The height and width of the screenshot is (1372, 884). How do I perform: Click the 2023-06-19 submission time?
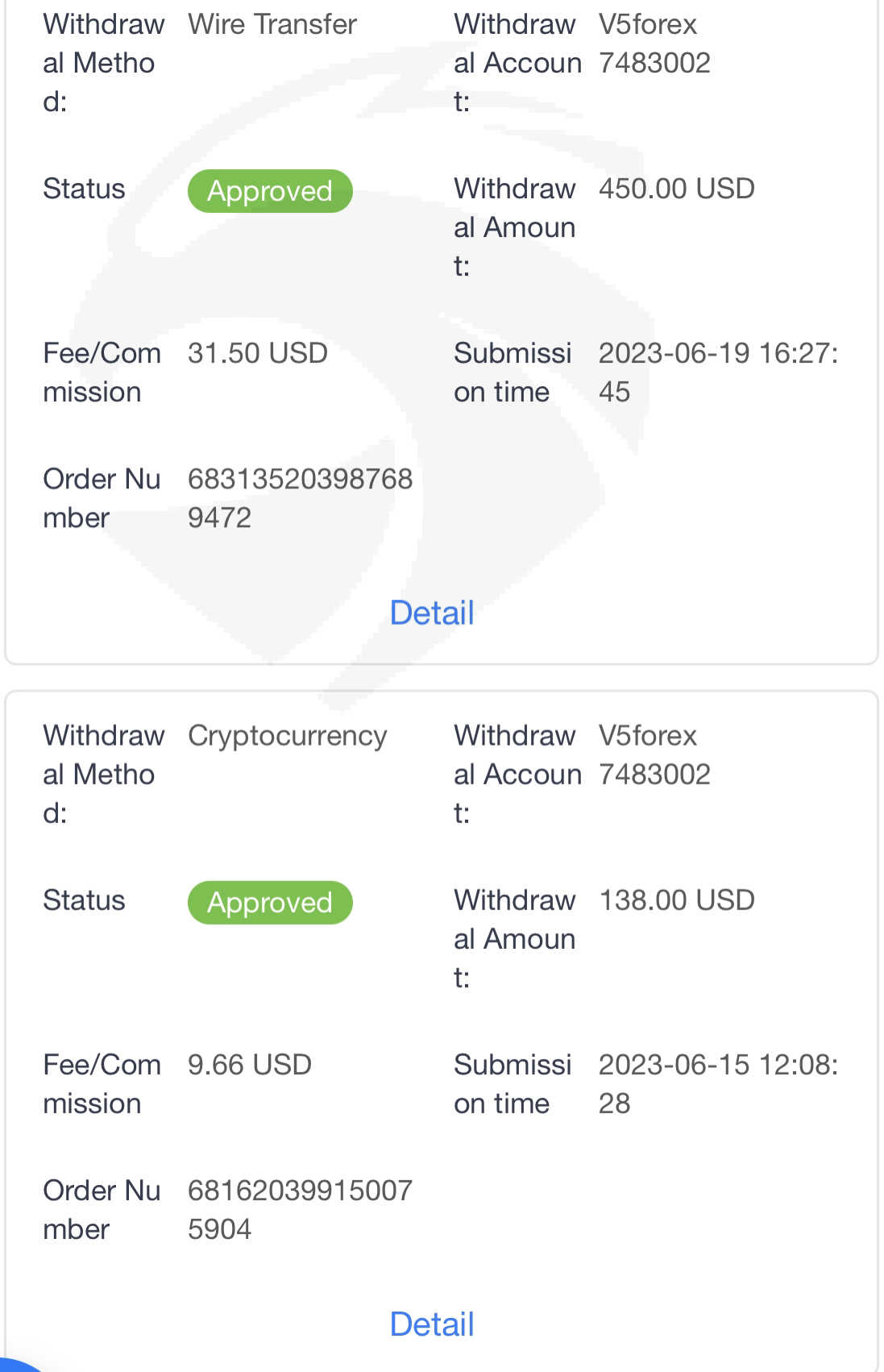click(x=718, y=372)
